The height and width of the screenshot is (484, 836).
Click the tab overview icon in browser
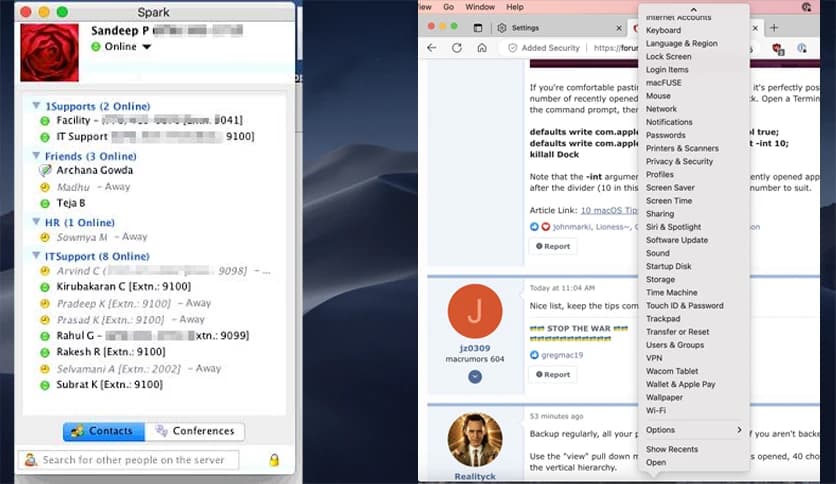coord(477,28)
